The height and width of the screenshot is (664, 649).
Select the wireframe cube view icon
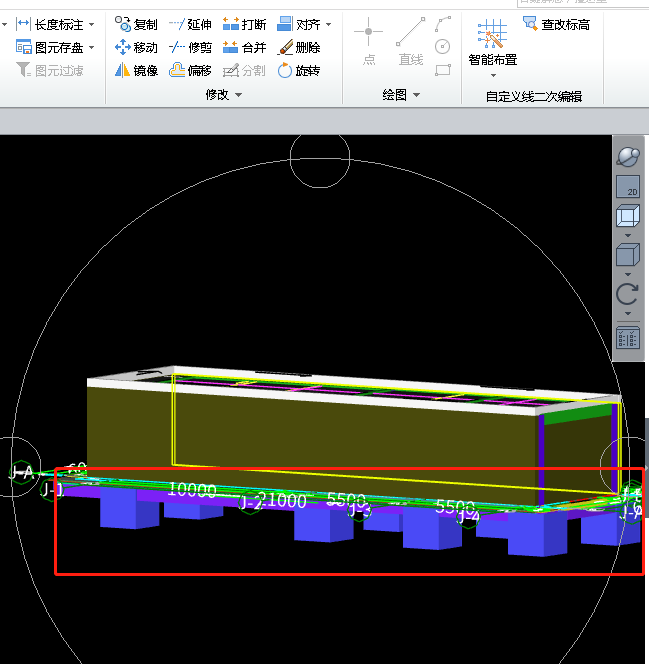(x=628, y=216)
